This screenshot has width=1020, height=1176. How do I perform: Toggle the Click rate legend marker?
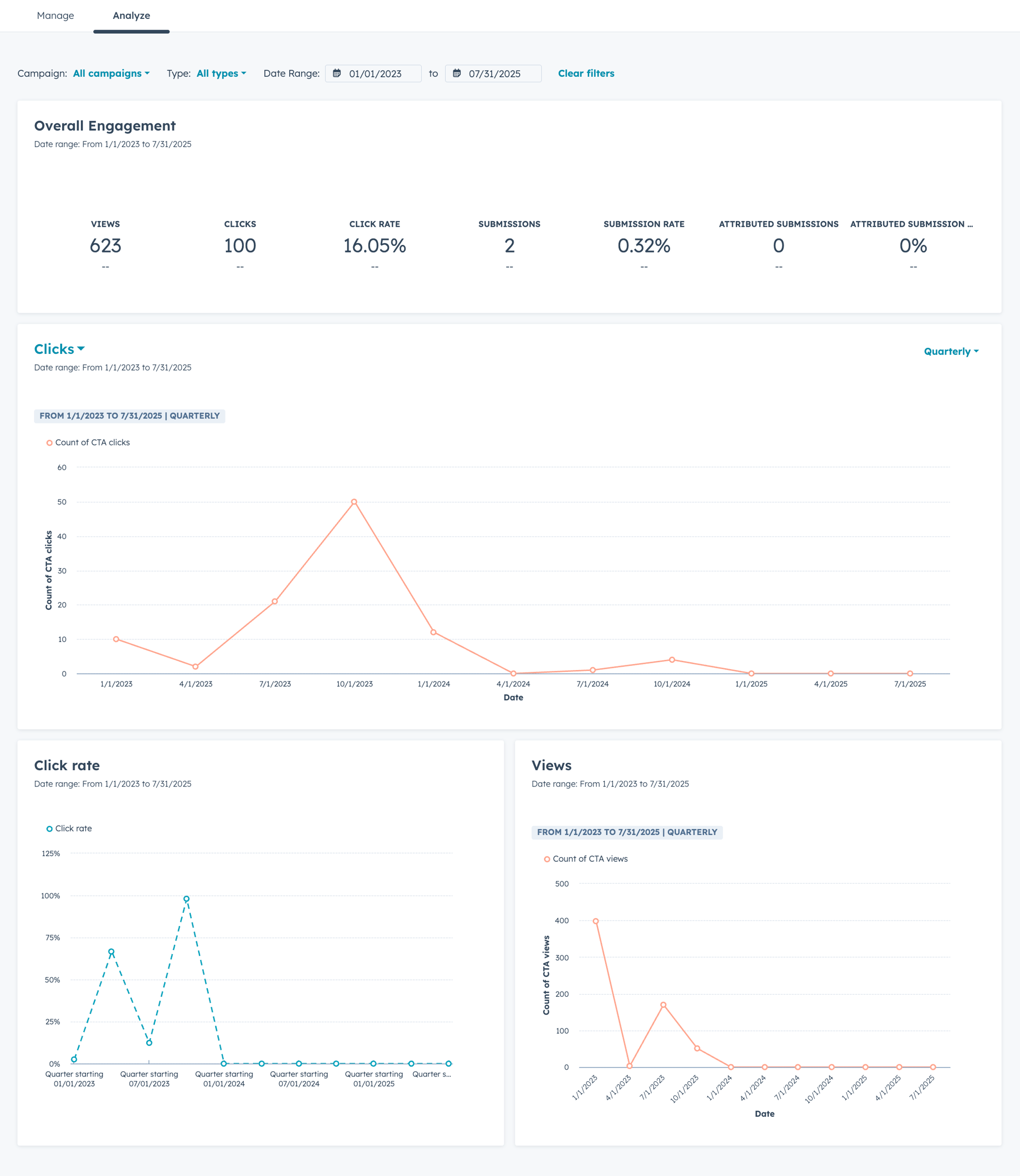point(49,828)
